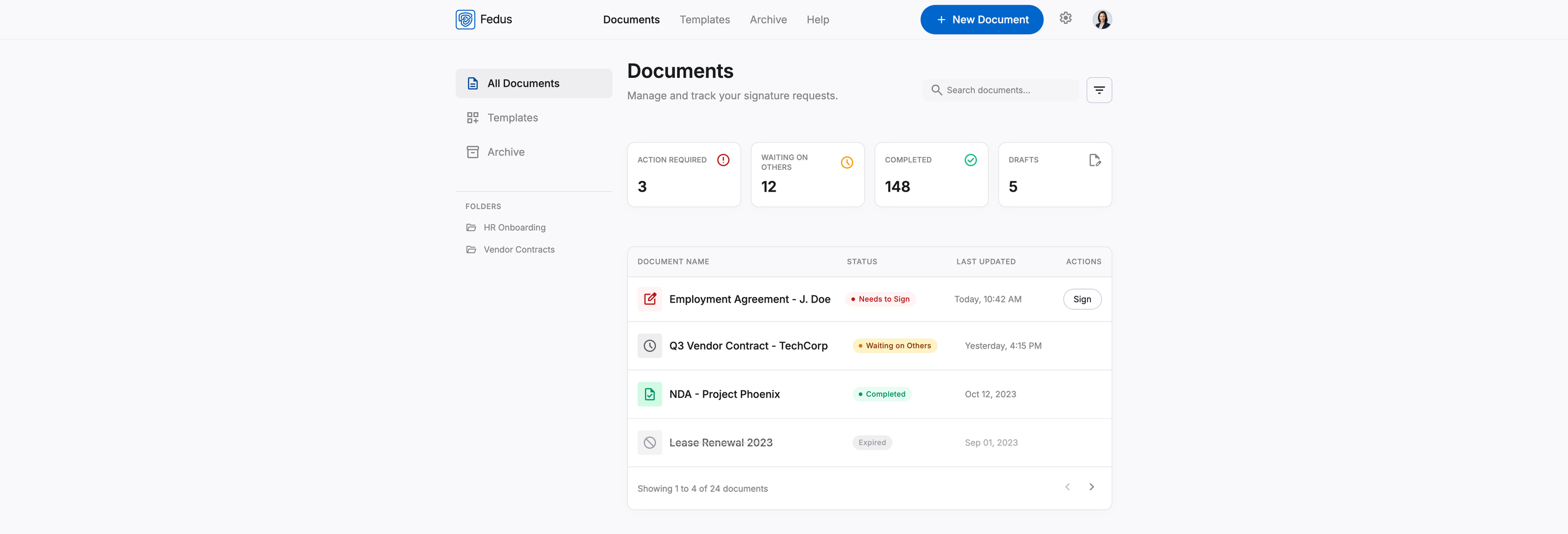1568x534 pixels.
Task: Open Employment Agreement - J. Doe document
Action: [x=749, y=299]
